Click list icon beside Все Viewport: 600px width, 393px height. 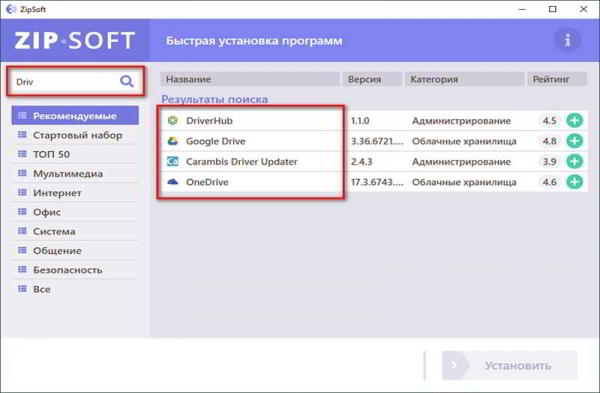click(x=22, y=289)
